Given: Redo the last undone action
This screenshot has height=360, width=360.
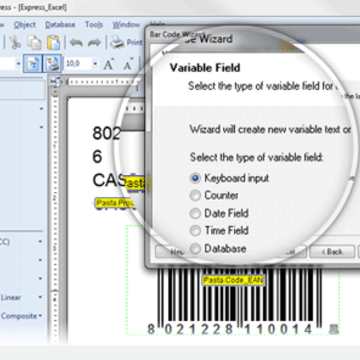Looking at the screenshot, I should [94, 43].
